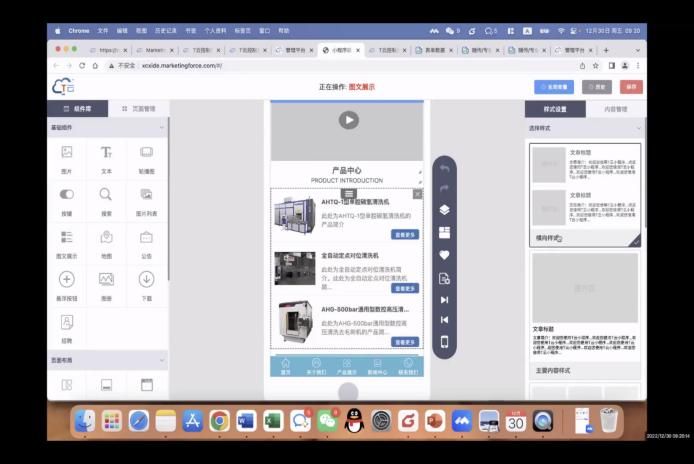The width and height of the screenshot is (694, 464).
Task: Select the 图片 image component
Action: pos(66,157)
